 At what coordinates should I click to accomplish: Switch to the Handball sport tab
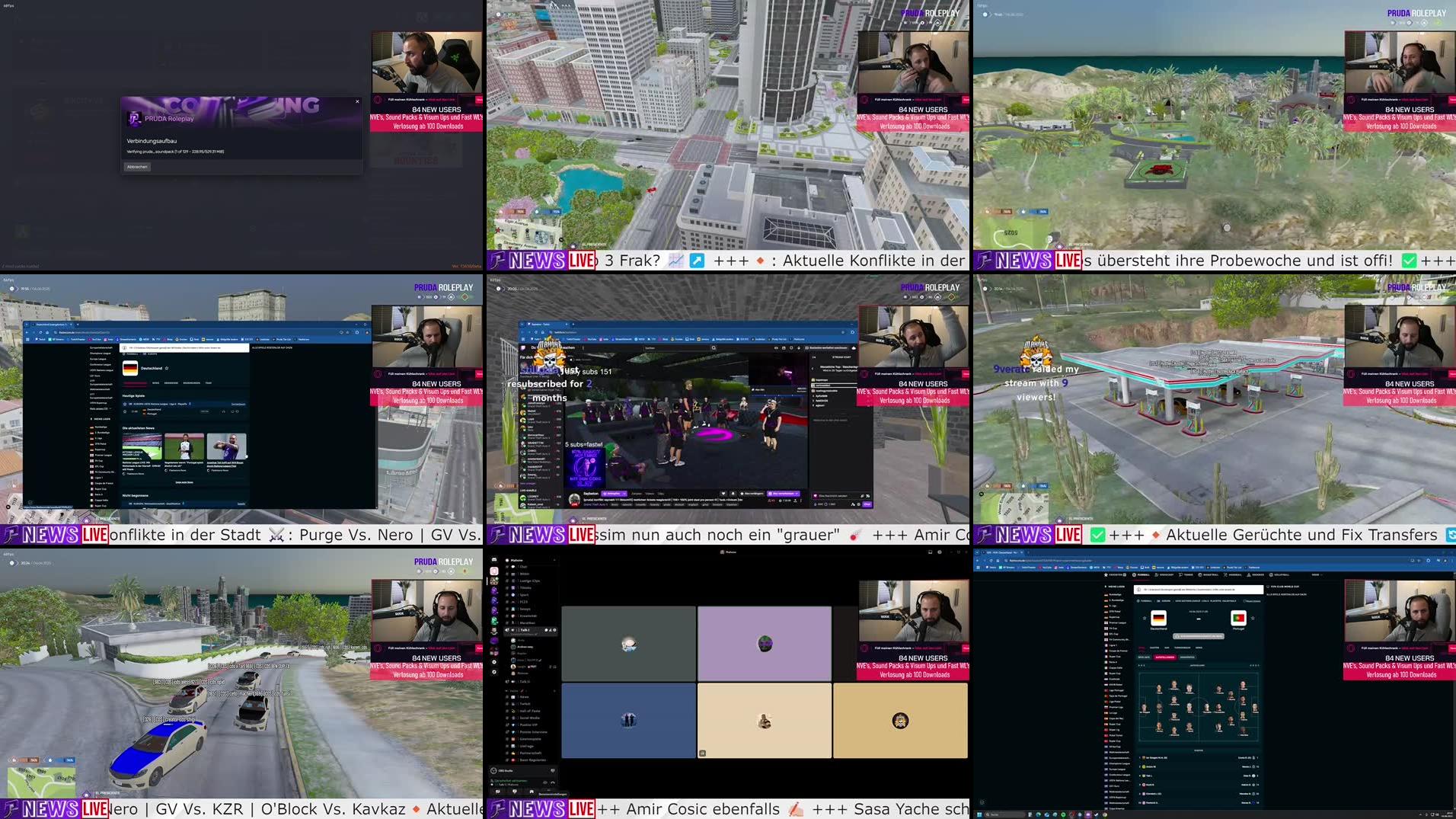1233,574
